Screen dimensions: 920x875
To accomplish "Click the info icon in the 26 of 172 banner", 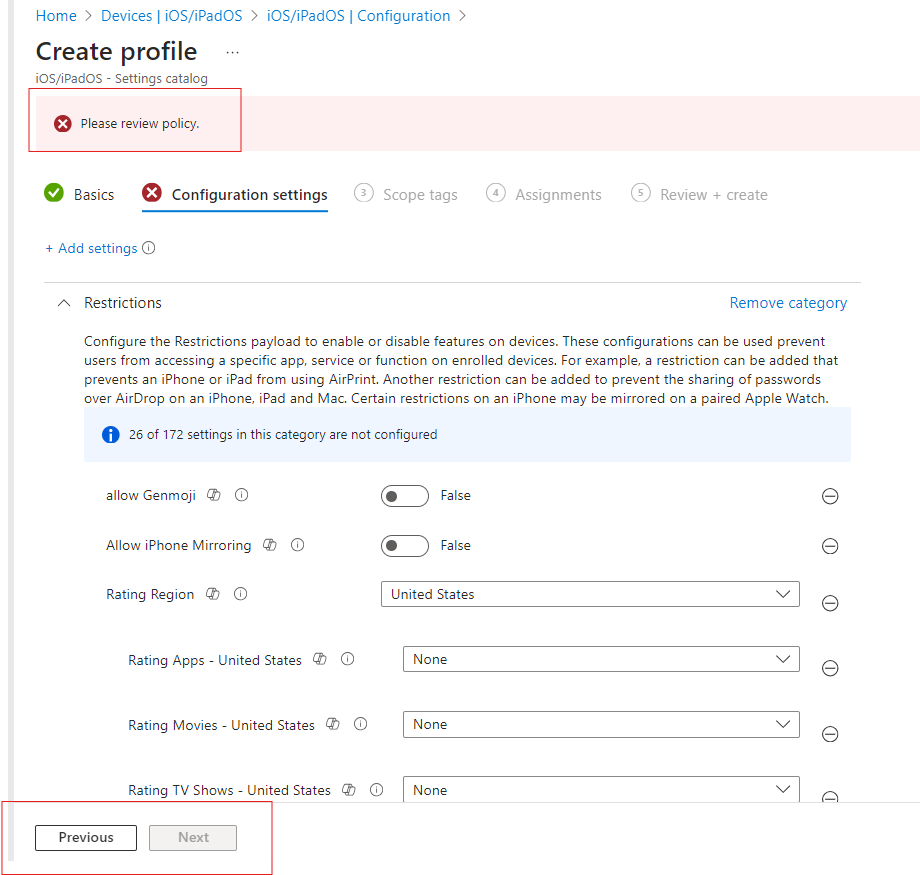I will [110, 434].
